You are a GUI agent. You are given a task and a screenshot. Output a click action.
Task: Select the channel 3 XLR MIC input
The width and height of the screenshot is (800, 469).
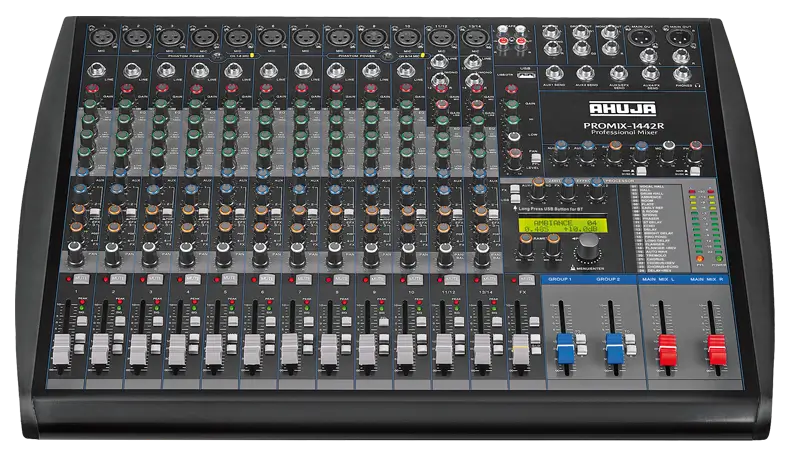(x=169, y=37)
